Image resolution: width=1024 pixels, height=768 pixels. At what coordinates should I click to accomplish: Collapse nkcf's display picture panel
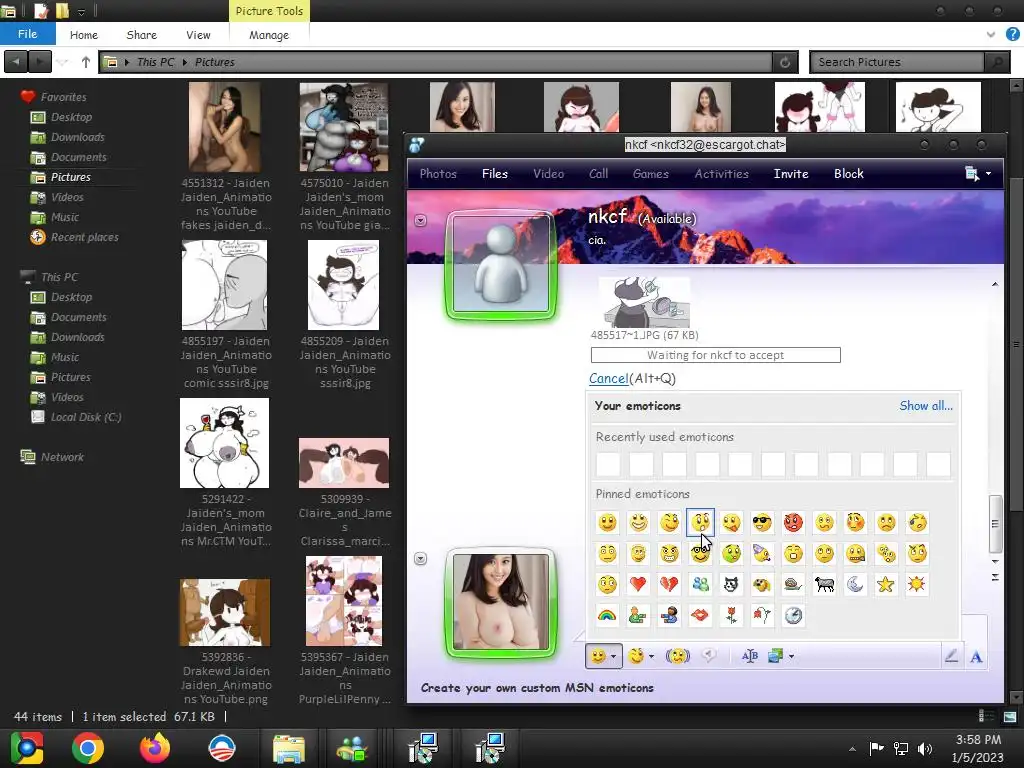click(x=421, y=221)
